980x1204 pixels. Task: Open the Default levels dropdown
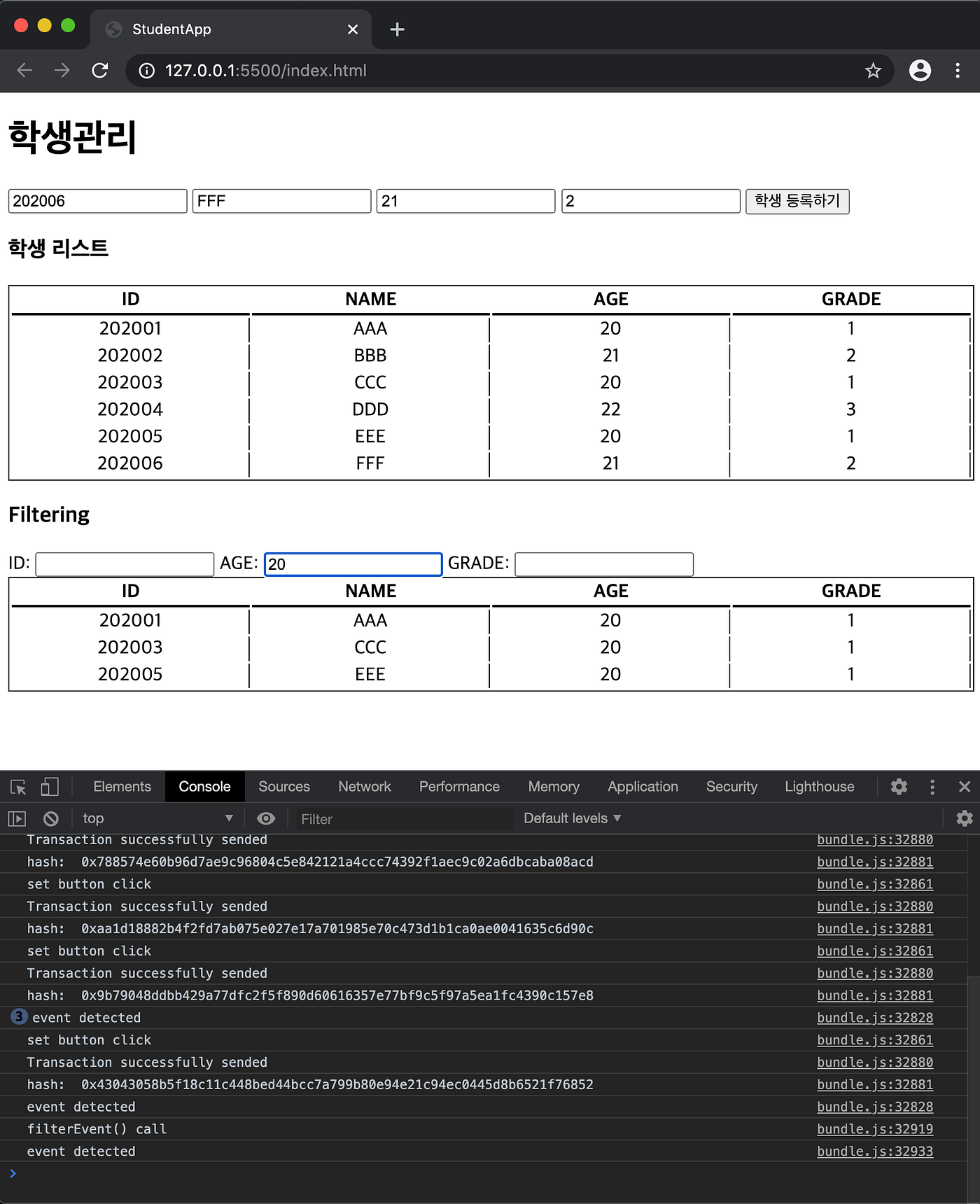(x=572, y=818)
